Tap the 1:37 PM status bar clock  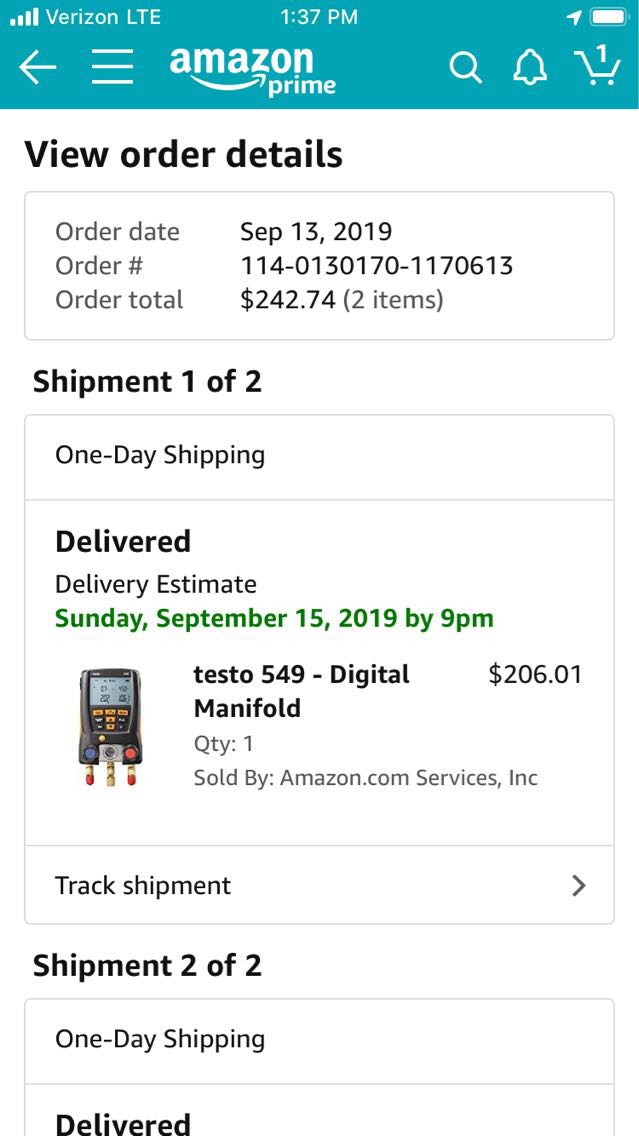tap(319, 17)
